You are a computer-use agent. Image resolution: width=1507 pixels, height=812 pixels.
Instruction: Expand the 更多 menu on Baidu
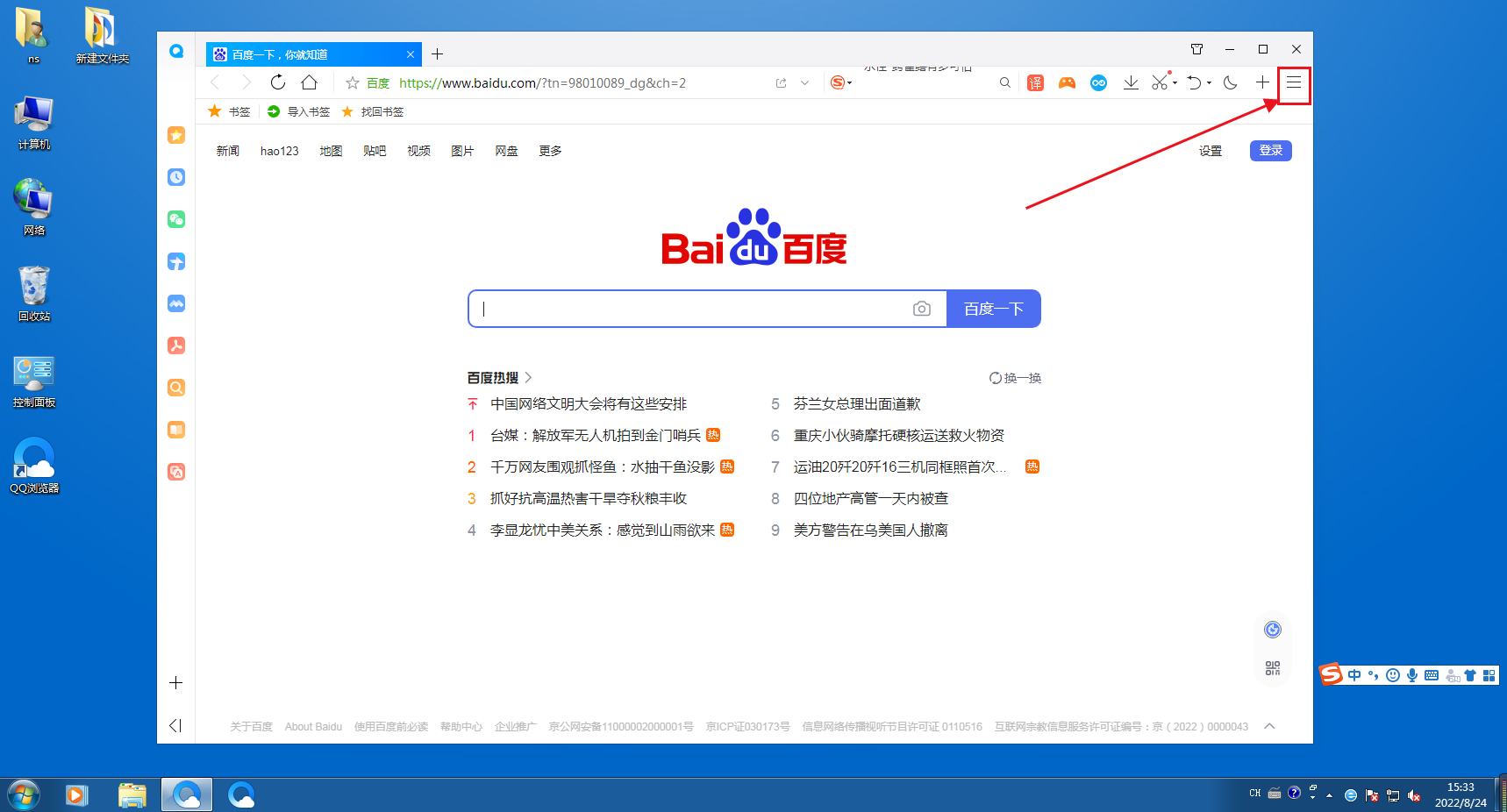551,151
